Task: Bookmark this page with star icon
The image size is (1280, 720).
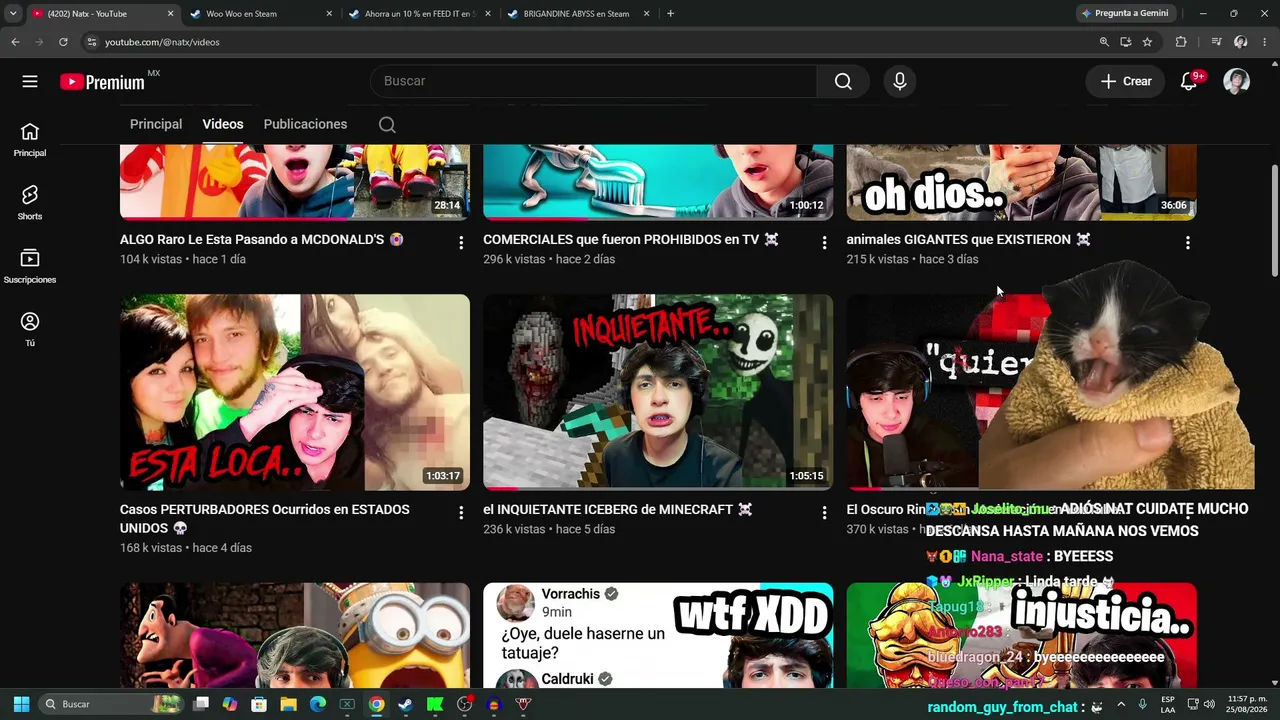Action: (1147, 42)
